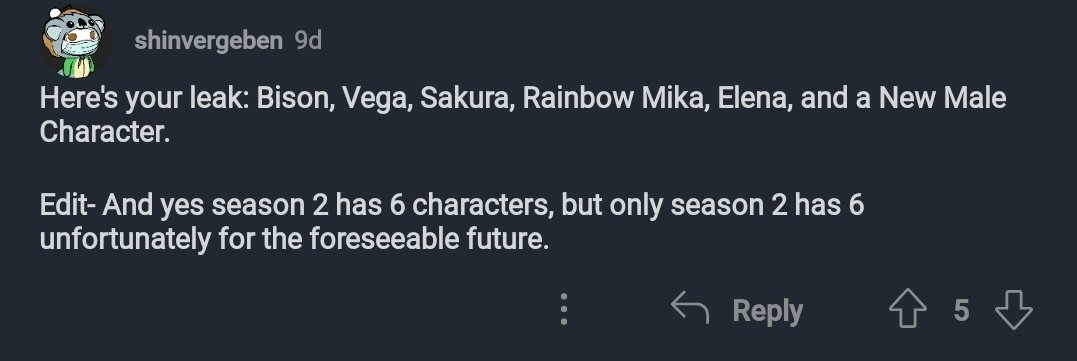This screenshot has height=361, width=1077.
Task: Click the 9d comment timestamp
Action: [x=308, y=40]
